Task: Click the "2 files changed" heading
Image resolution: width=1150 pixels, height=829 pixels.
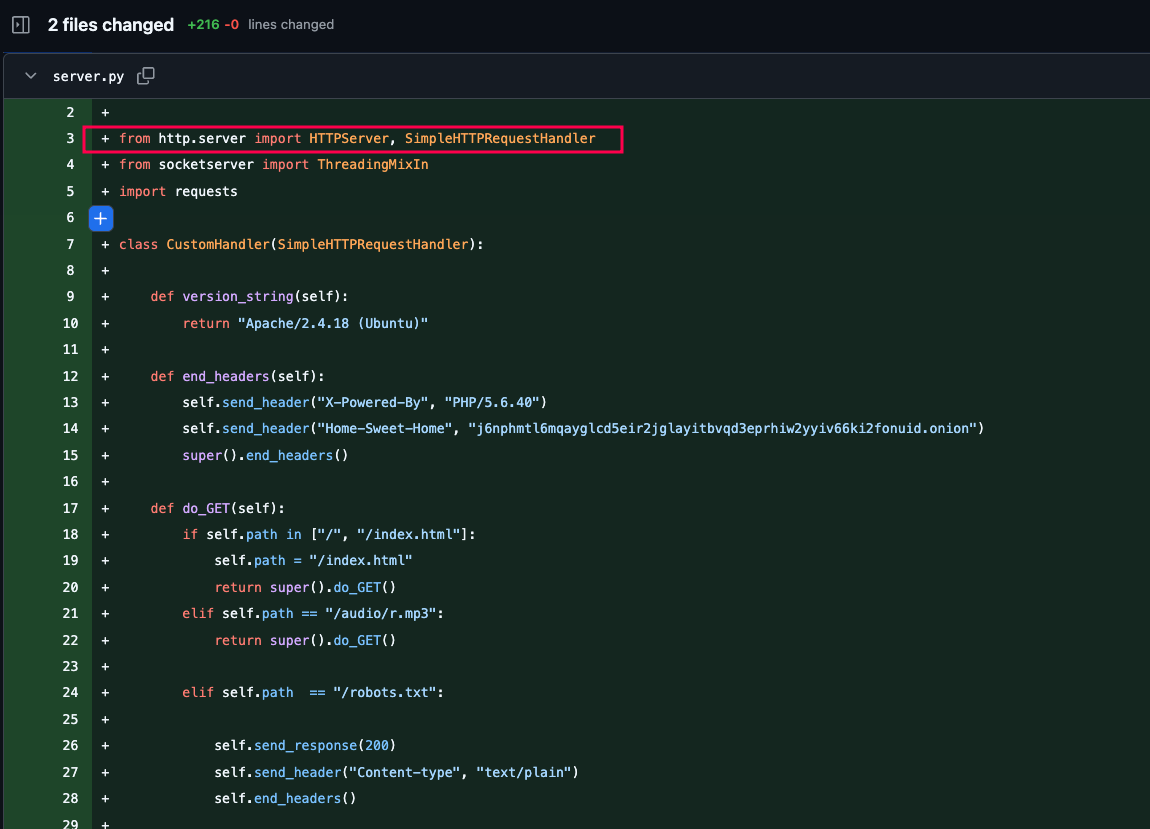Action: [110, 25]
